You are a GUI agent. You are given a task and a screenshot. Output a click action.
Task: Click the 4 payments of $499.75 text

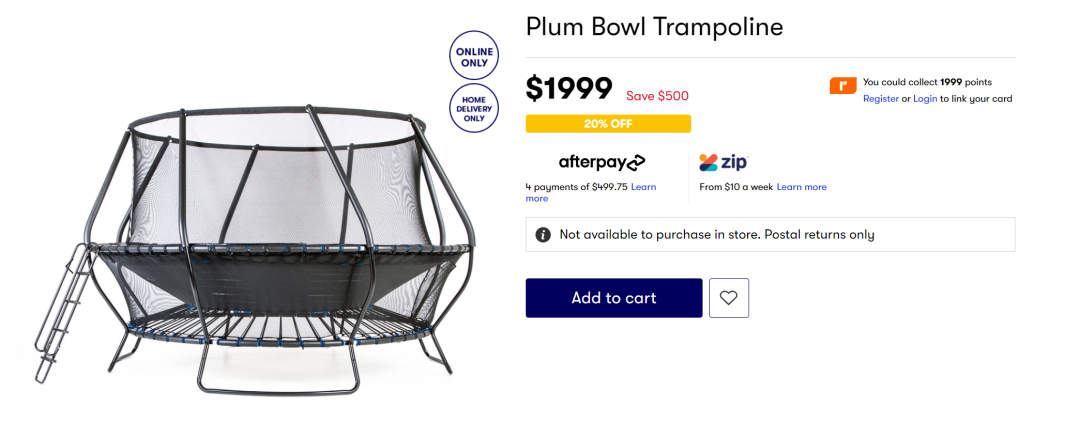coord(577,187)
